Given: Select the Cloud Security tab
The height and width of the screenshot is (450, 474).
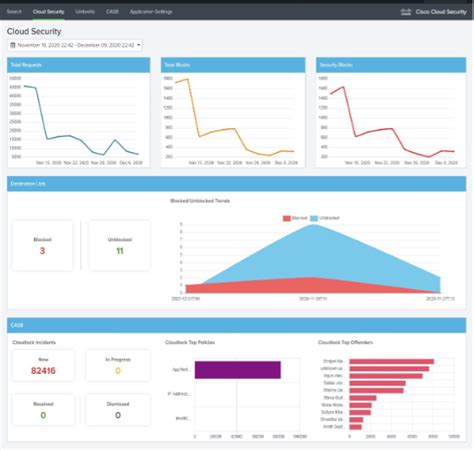Looking at the screenshot, I should (48, 12).
